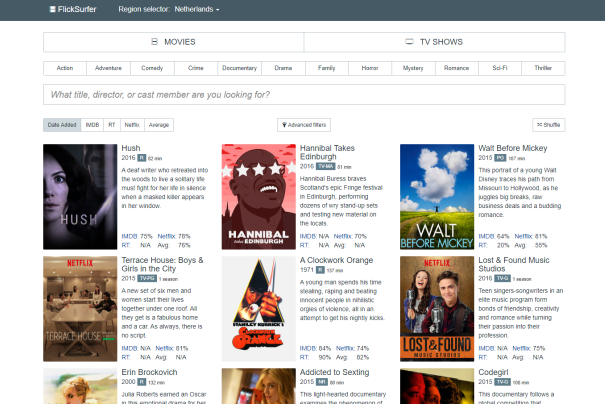Sort results by IMDB rating
Screen dimensions: 605x404
tap(92, 125)
